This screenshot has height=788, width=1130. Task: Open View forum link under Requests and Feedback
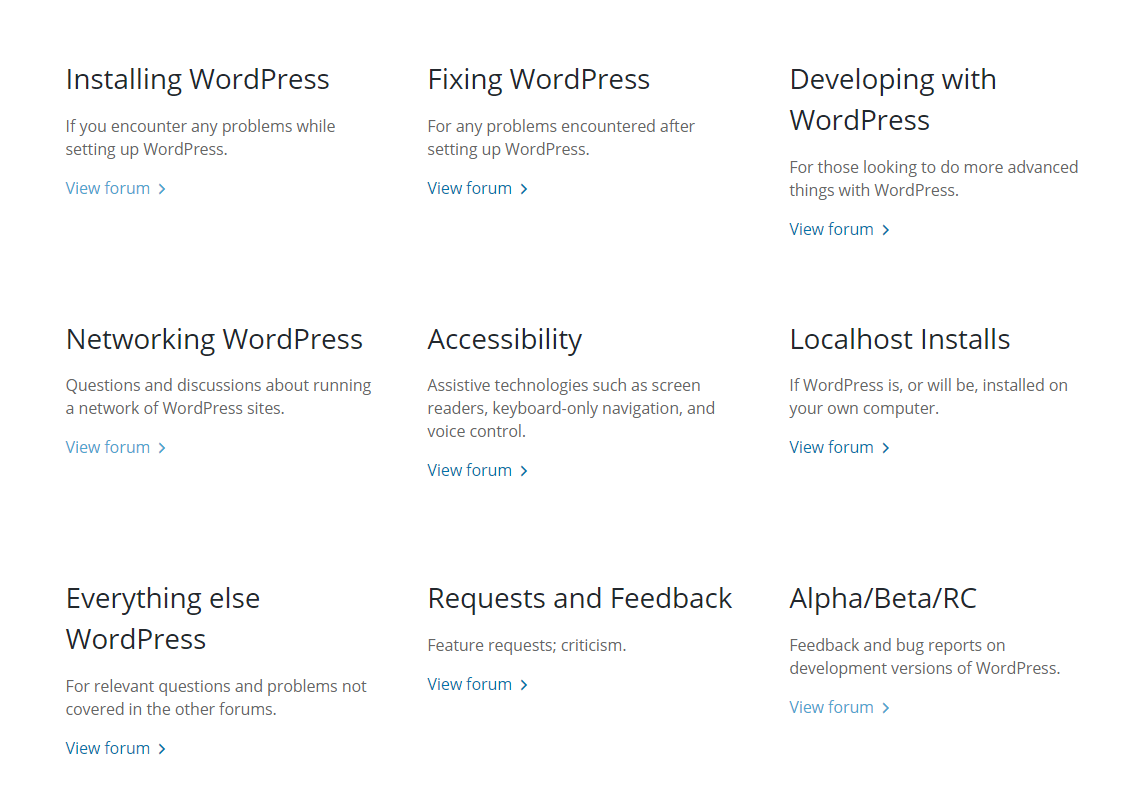[477, 684]
